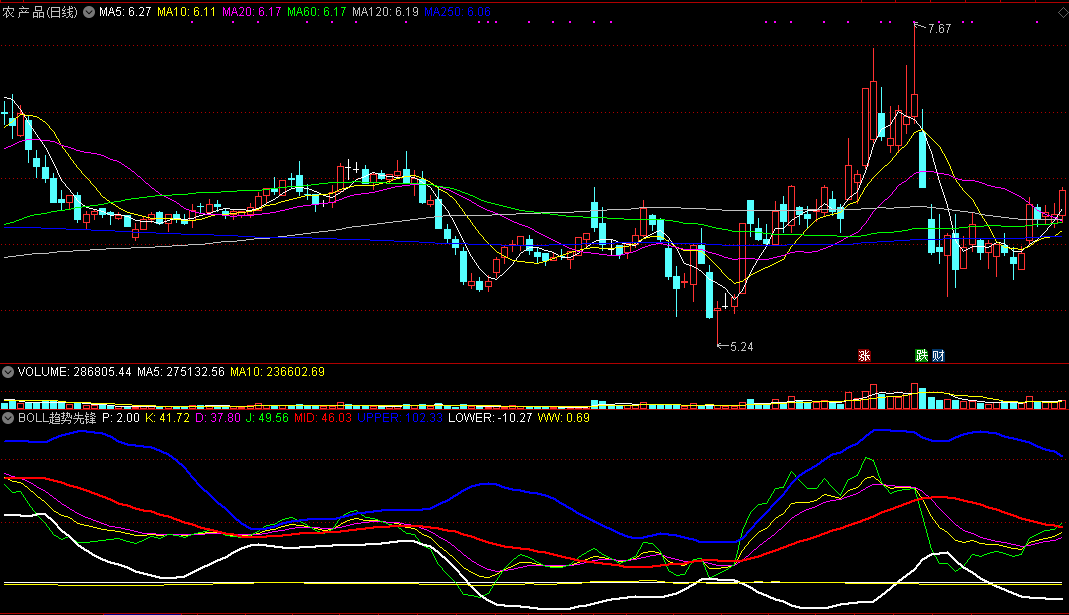Image resolution: width=1069 pixels, height=615 pixels.
Task: Click the blue 财 event marker
Action: (938, 355)
